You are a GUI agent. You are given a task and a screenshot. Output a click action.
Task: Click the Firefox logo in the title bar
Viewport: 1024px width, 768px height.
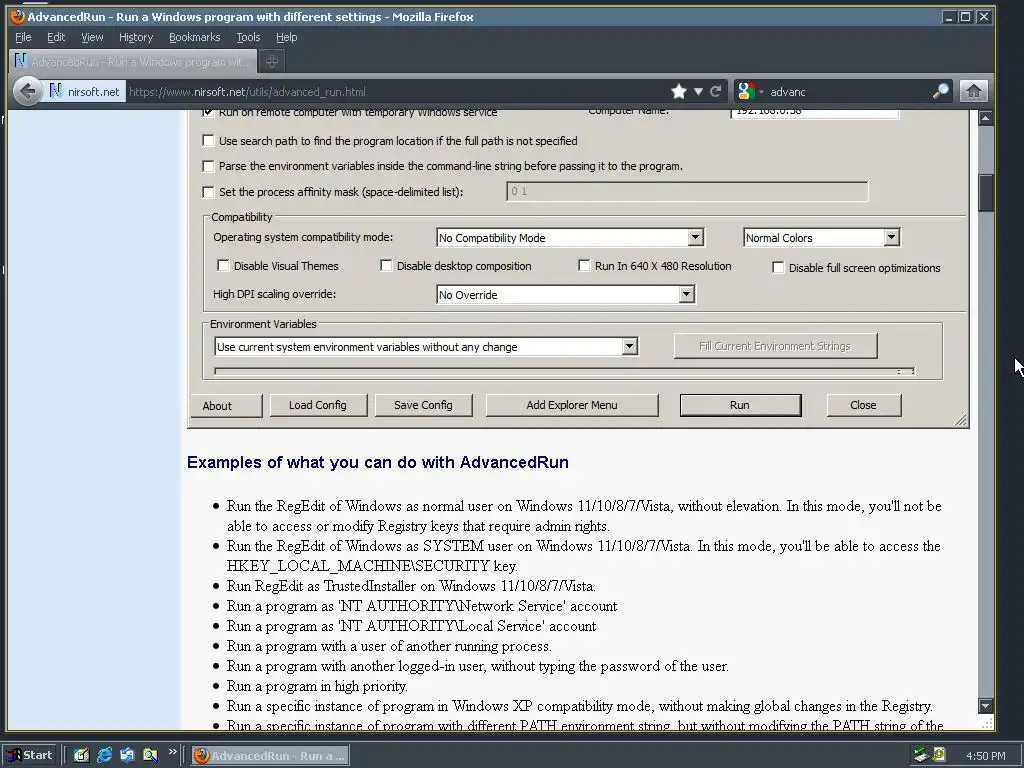[17, 16]
